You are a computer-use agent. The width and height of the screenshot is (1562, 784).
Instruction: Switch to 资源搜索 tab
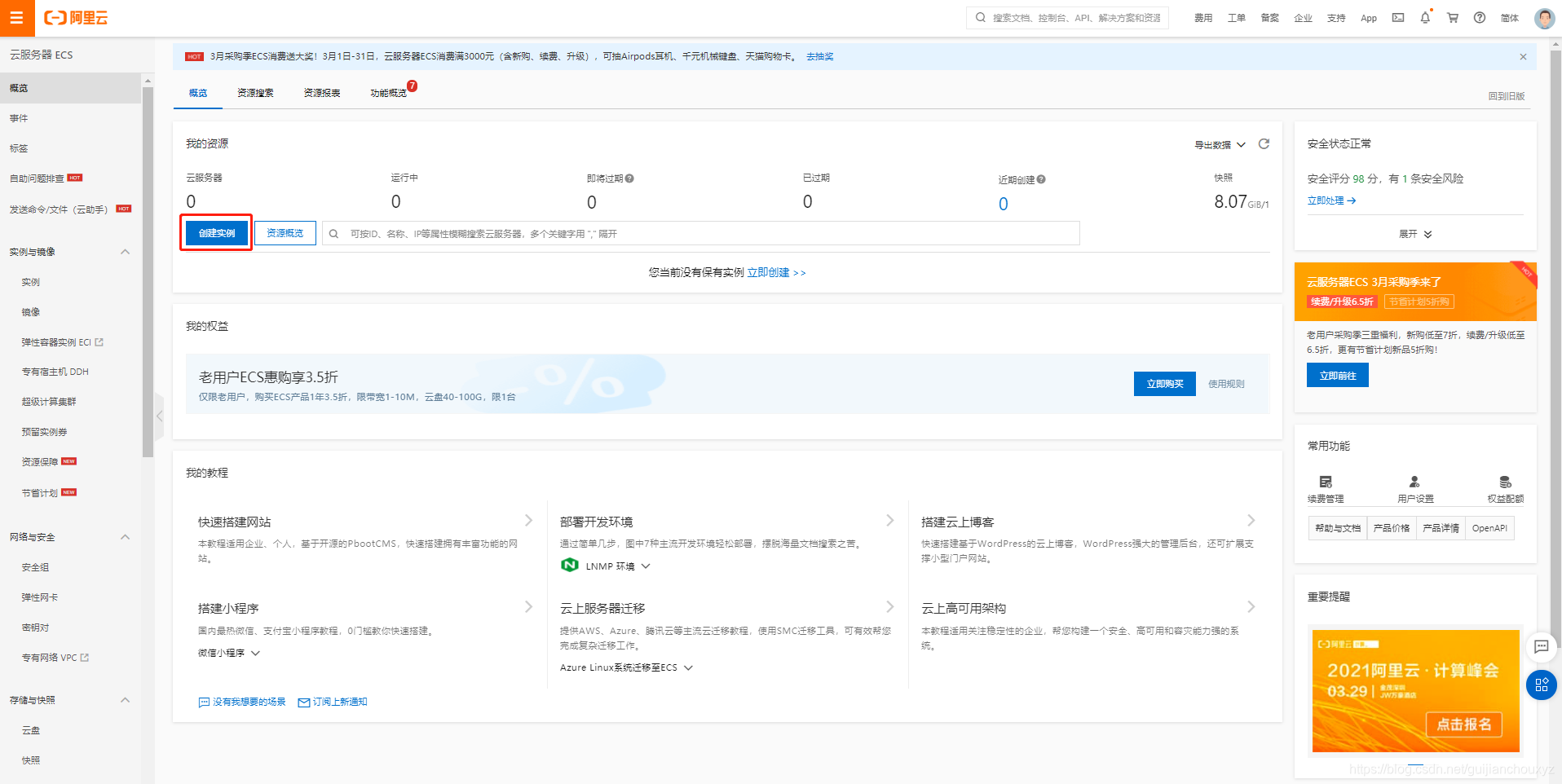pyautogui.click(x=255, y=93)
